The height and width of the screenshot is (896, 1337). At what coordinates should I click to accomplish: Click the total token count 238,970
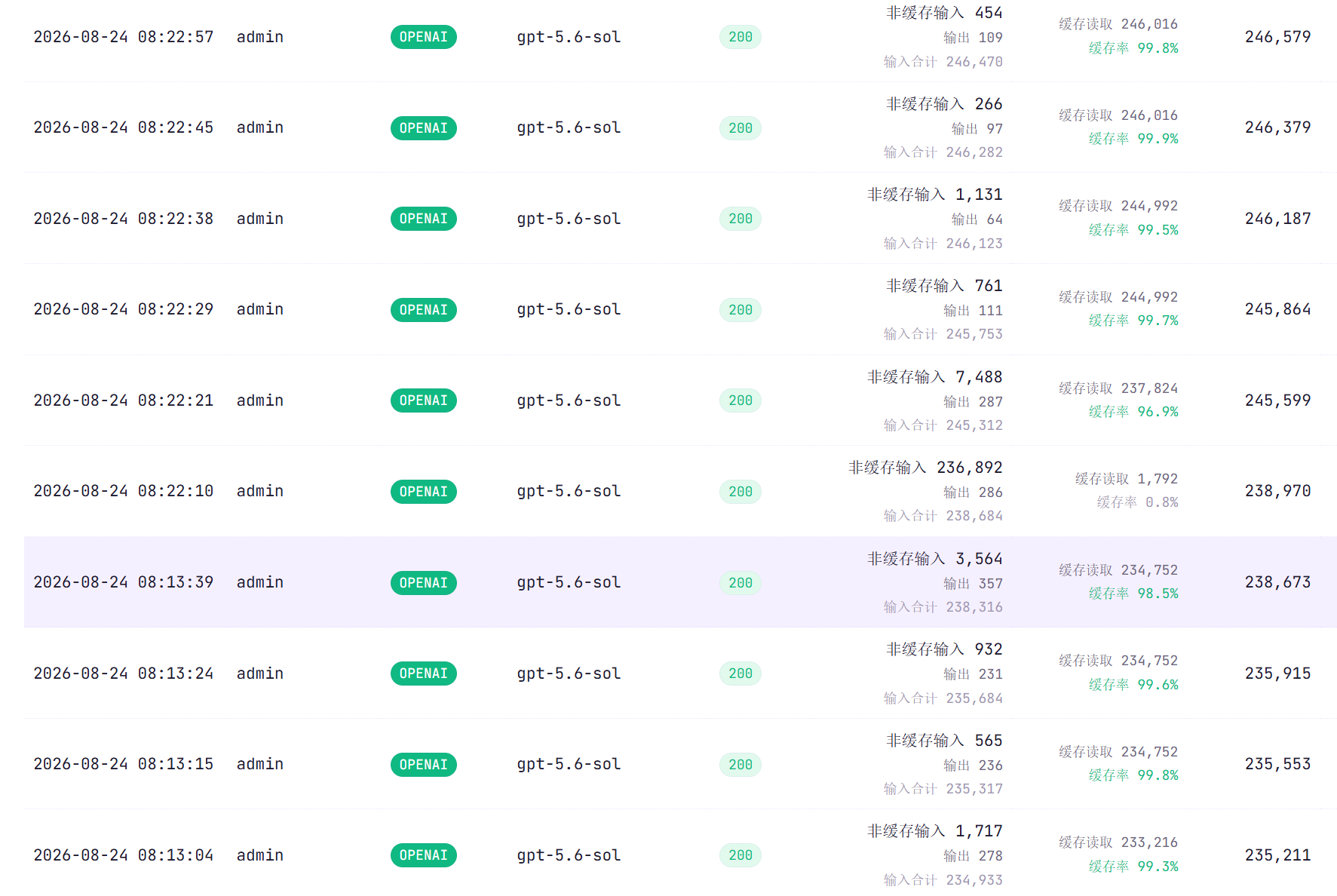pyautogui.click(x=1277, y=491)
